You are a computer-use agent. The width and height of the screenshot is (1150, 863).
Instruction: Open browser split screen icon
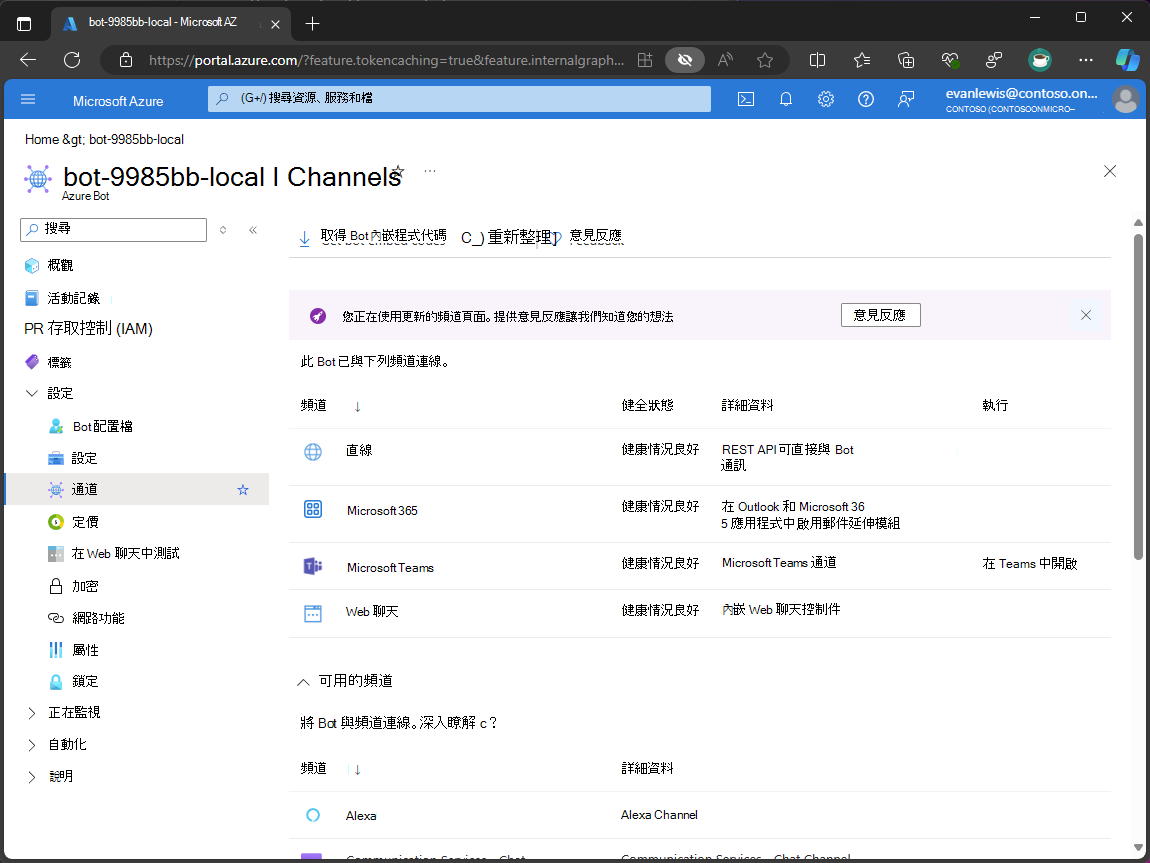[817, 60]
